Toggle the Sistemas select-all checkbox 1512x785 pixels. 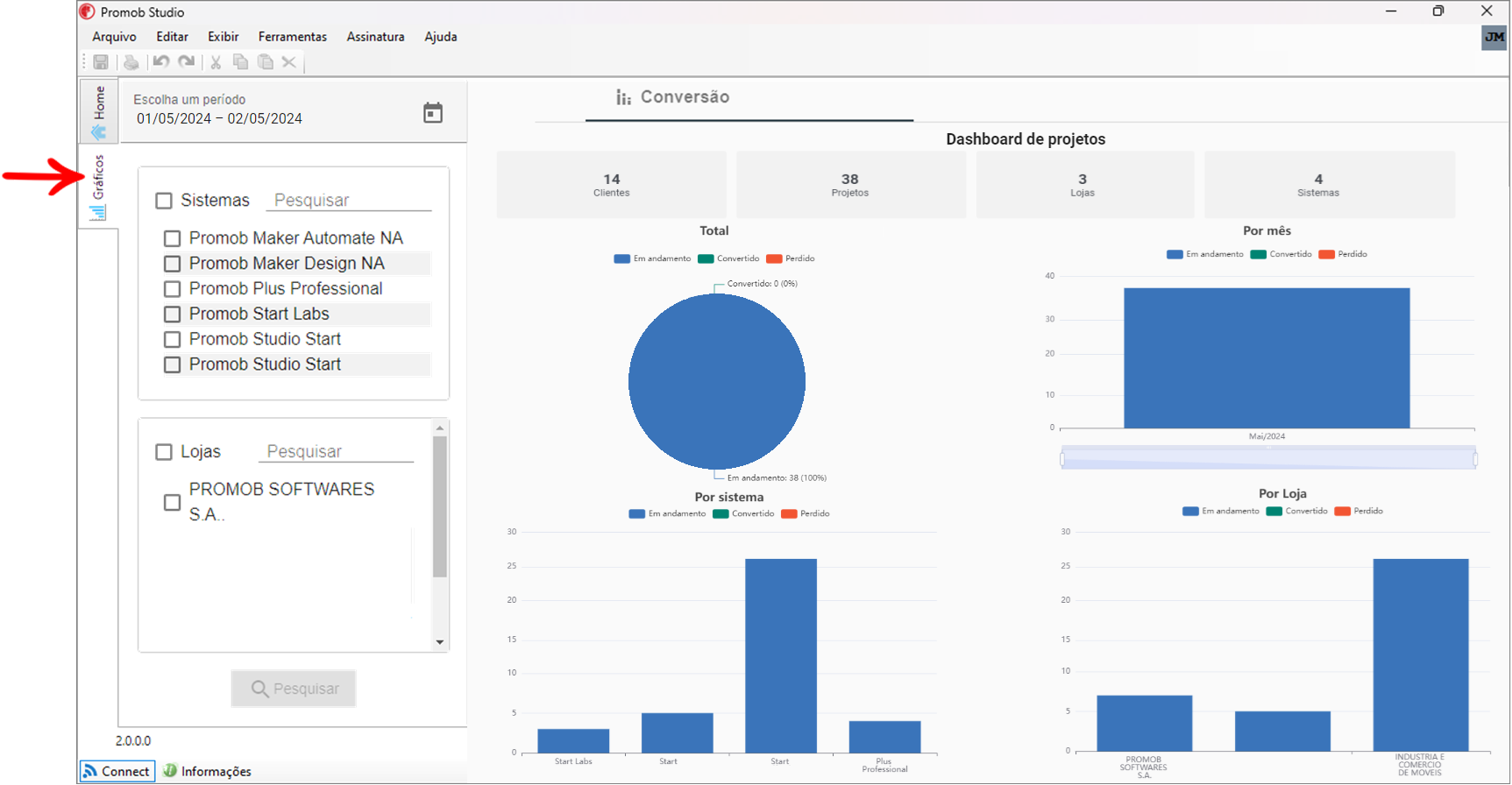(164, 201)
